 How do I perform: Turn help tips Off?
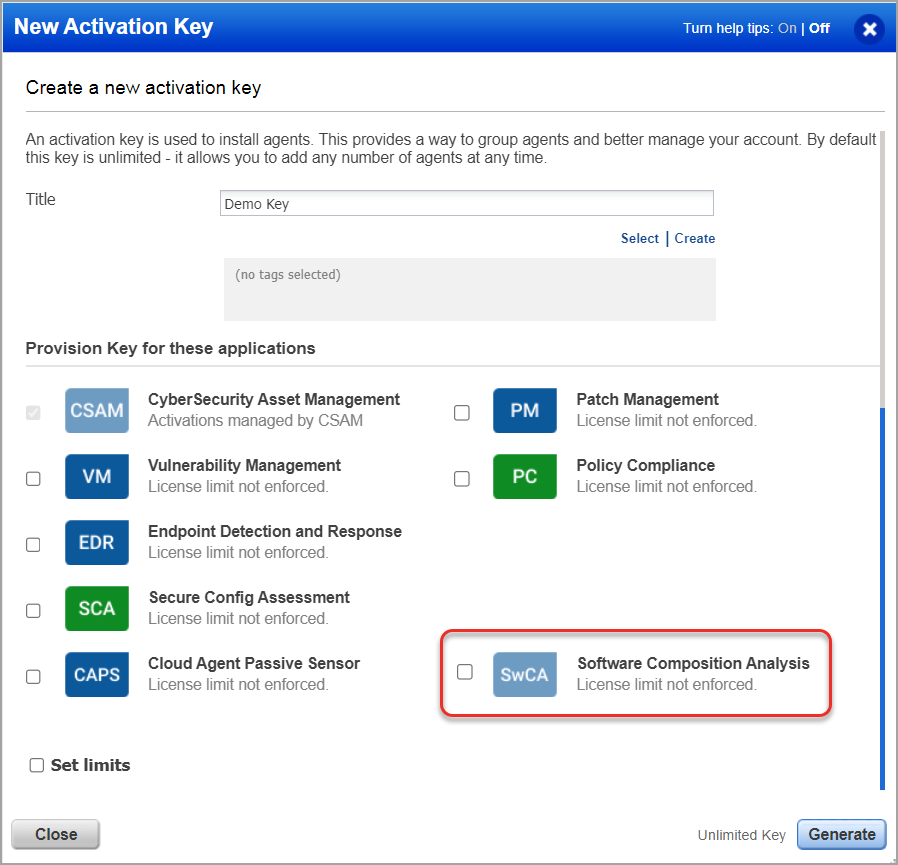[819, 28]
